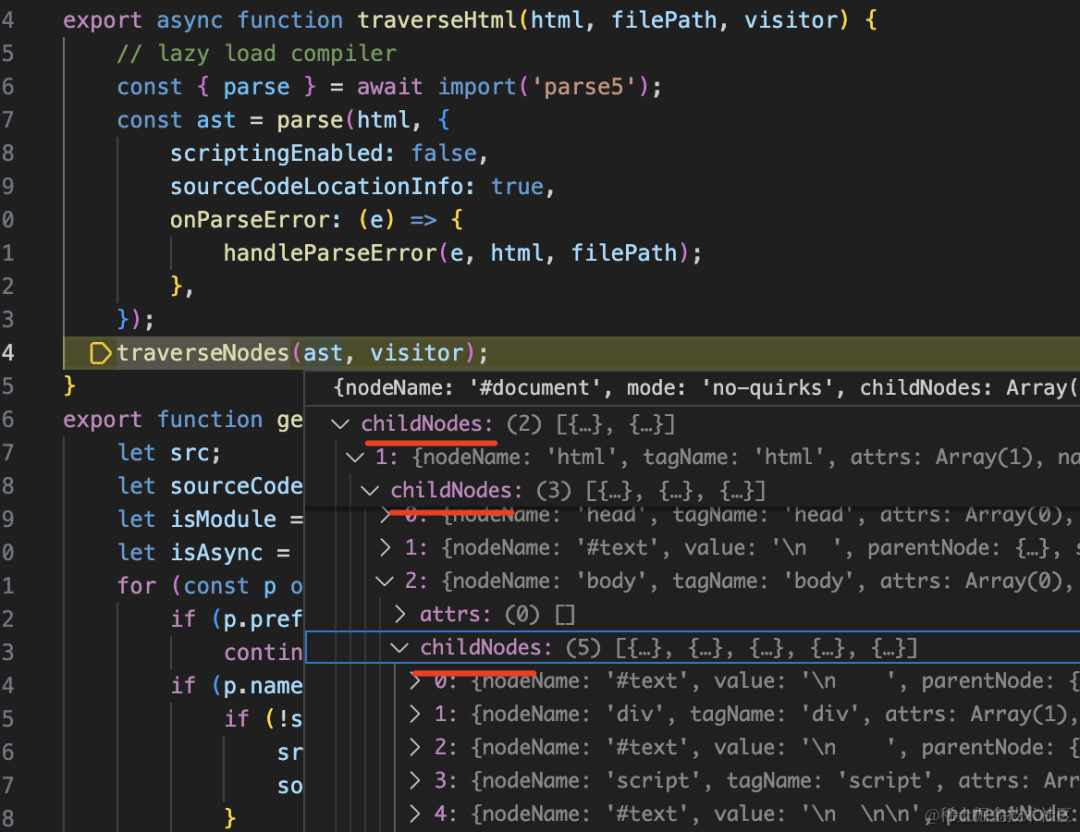
Task: Click the handleParseError function call
Action: point(330,253)
